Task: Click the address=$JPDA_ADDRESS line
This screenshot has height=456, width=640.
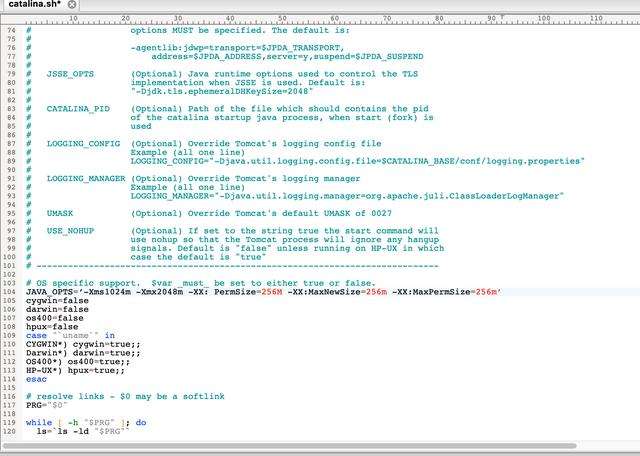Action: (287, 56)
